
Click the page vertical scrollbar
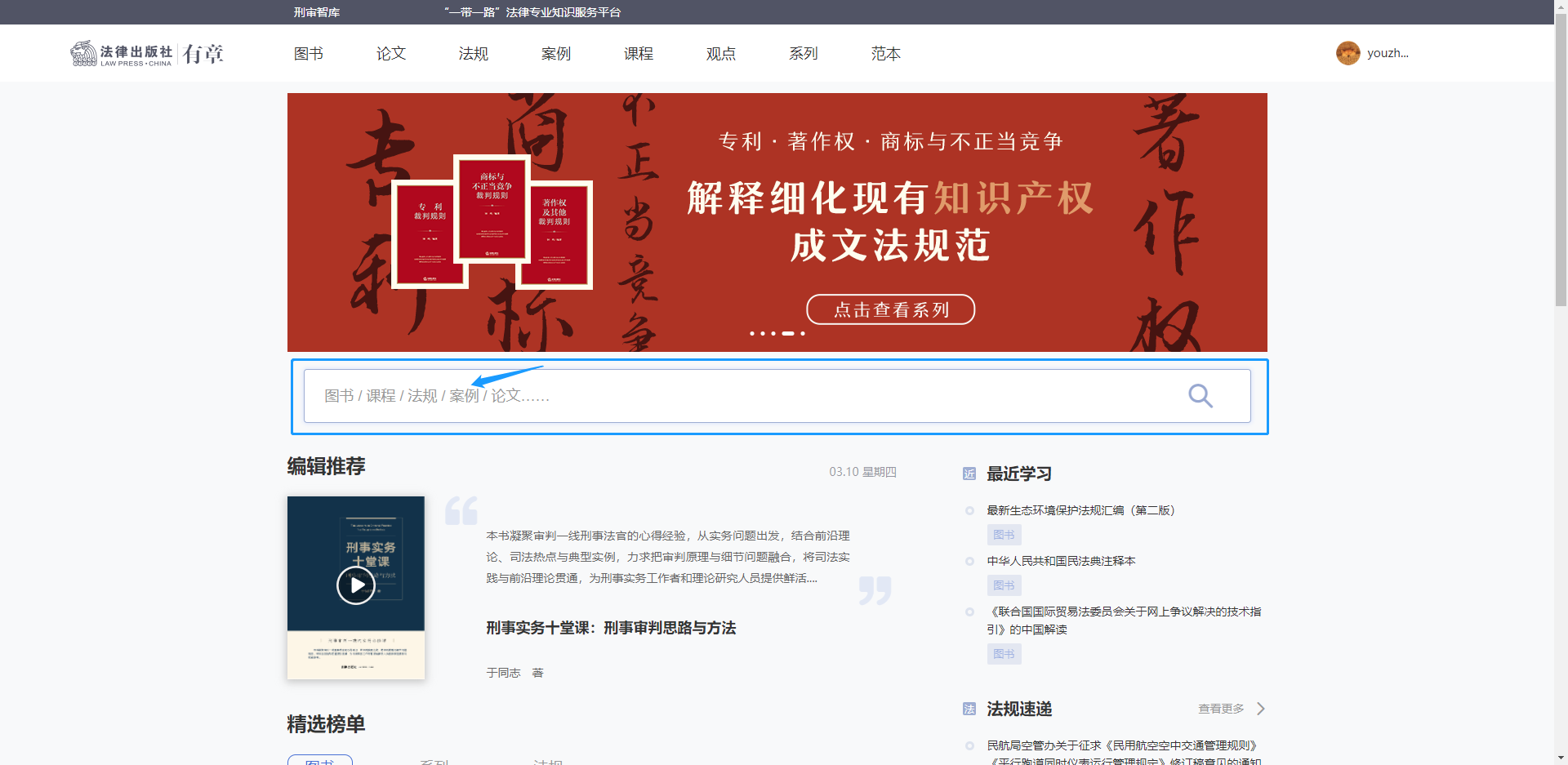click(x=1561, y=163)
